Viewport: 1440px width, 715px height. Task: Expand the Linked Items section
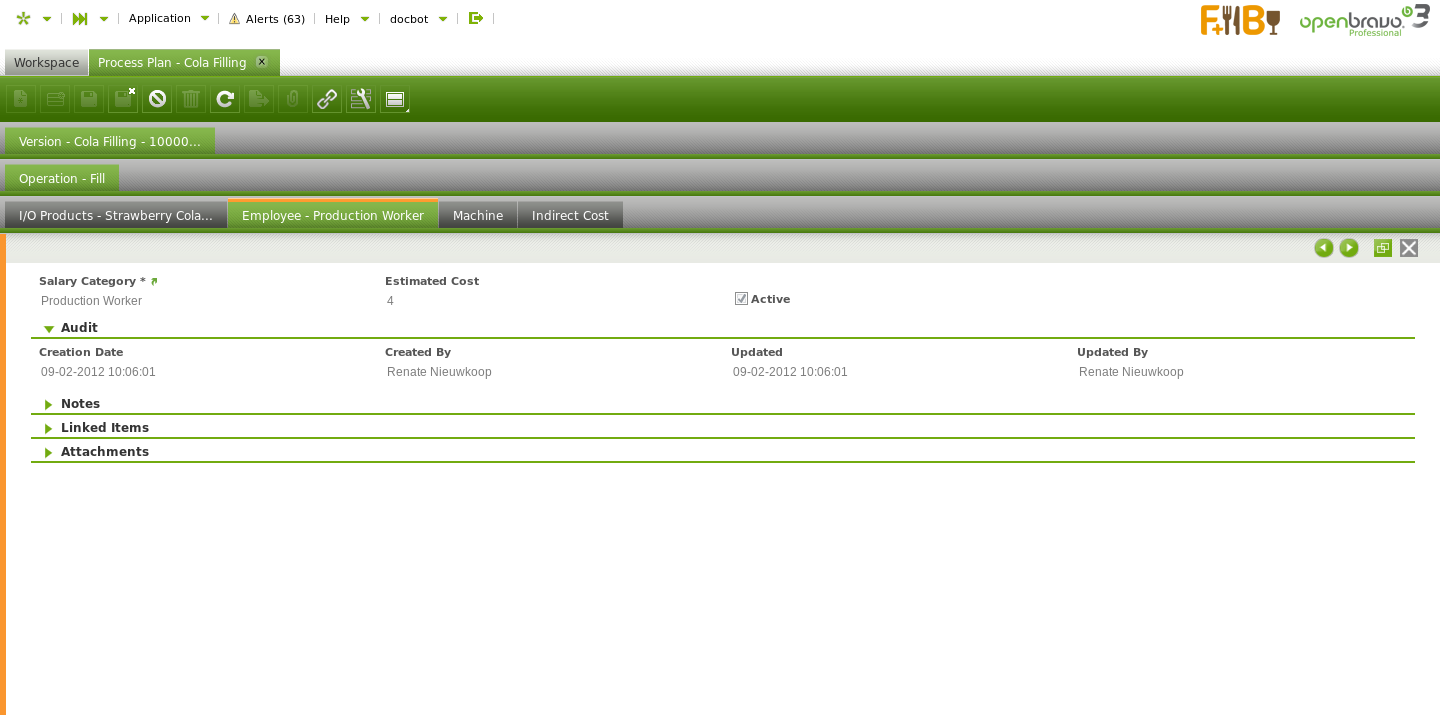click(49, 428)
